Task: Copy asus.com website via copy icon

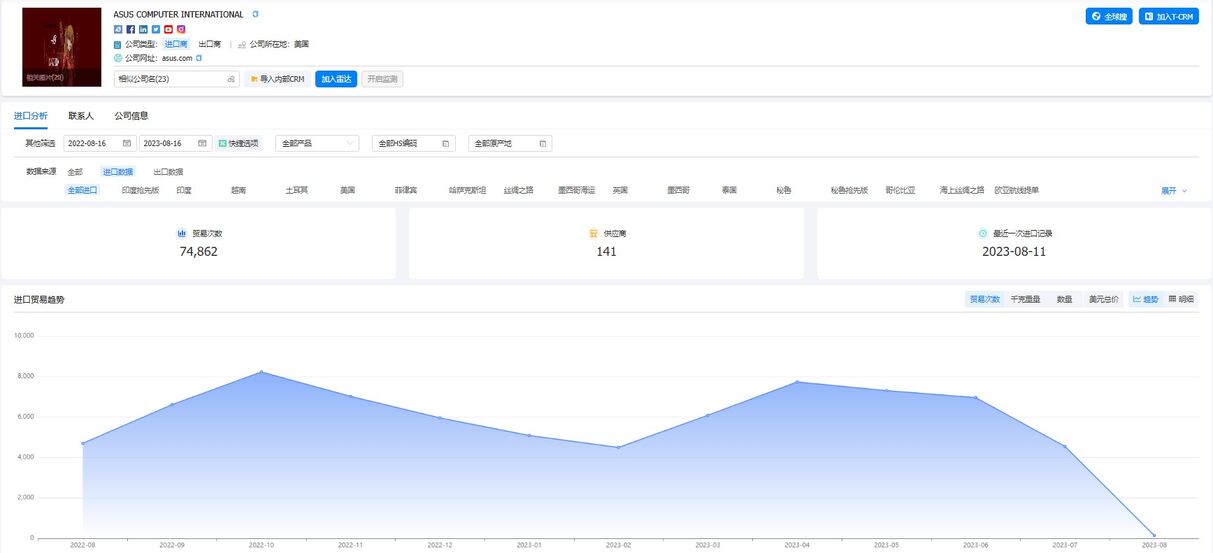Action: pos(199,58)
